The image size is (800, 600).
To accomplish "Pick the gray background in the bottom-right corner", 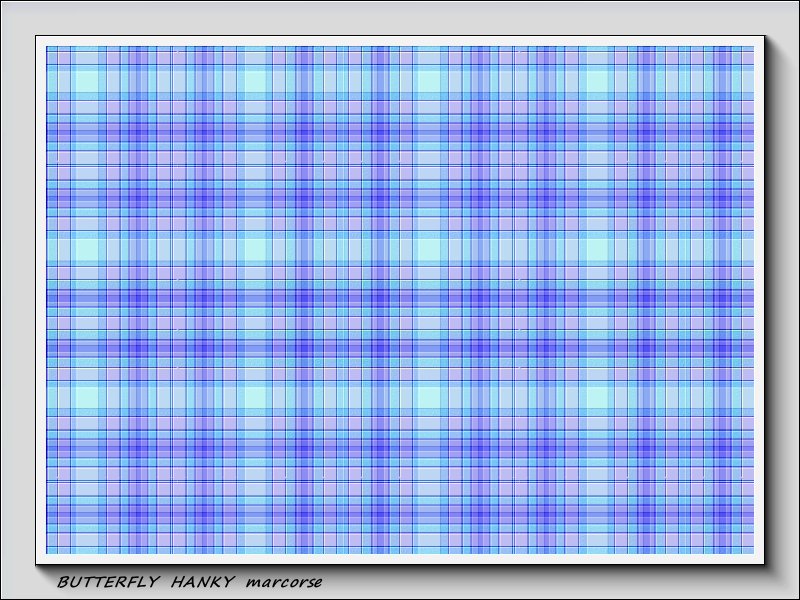I will click(785, 588).
